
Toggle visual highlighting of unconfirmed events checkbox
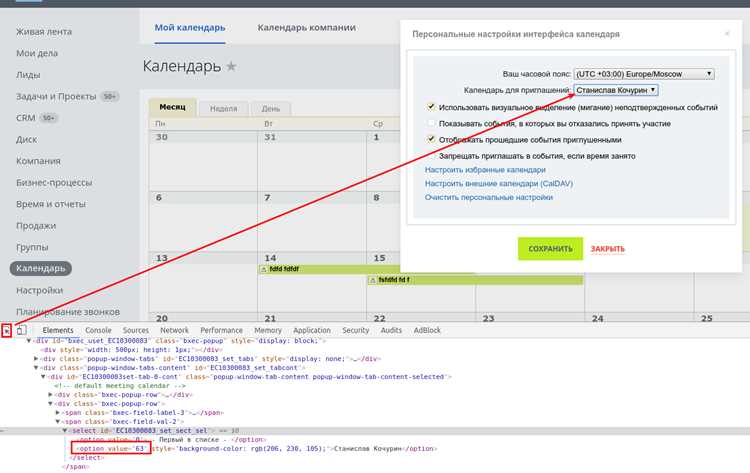(431, 107)
